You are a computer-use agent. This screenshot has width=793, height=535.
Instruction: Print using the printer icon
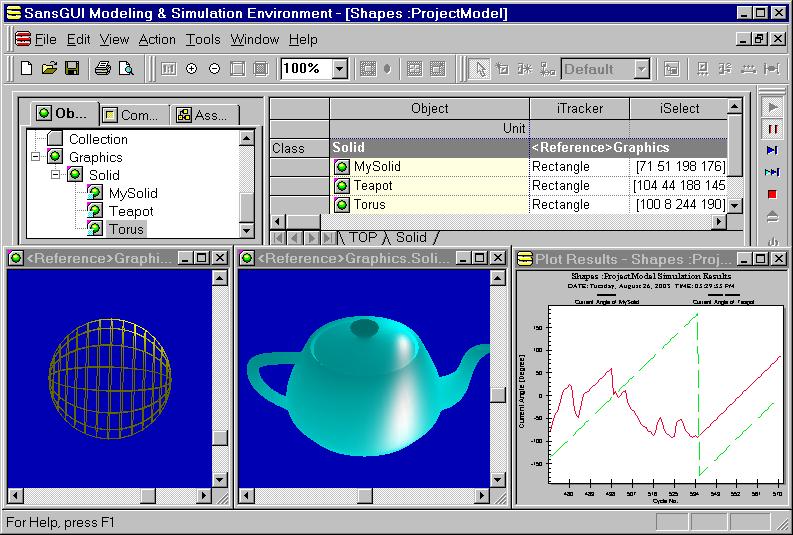pos(103,68)
